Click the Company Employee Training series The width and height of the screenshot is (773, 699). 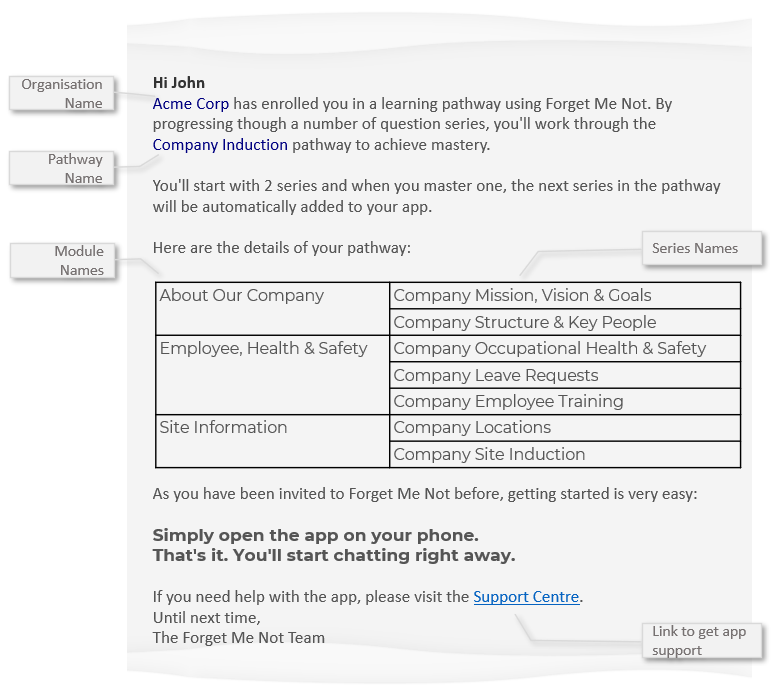tap(508, 402)
